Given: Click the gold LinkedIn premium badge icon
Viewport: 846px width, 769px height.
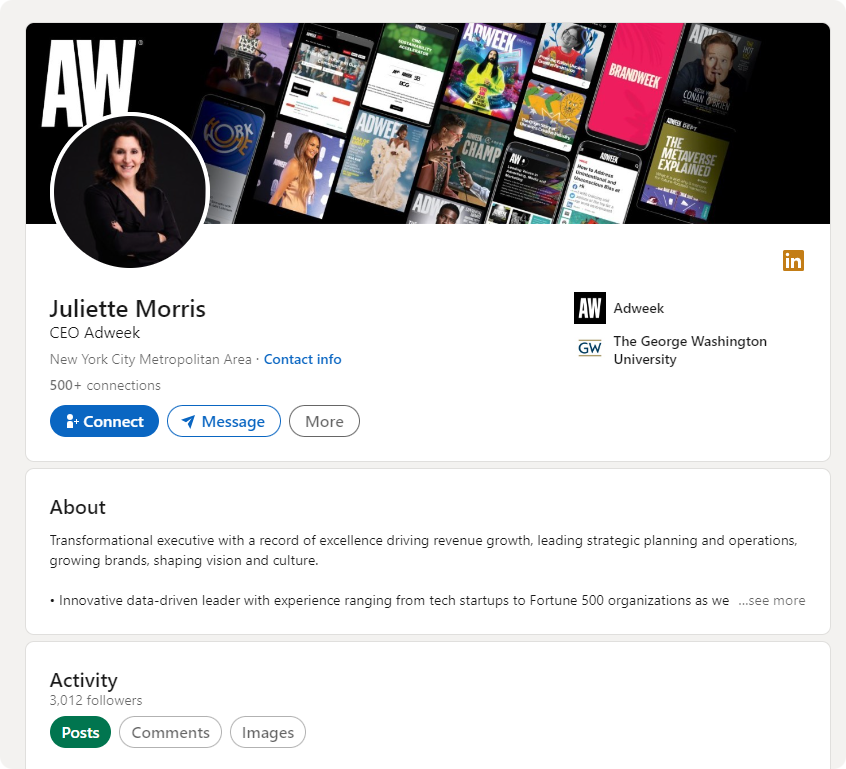Looking at the screenshot, I should tap(793, 260).
